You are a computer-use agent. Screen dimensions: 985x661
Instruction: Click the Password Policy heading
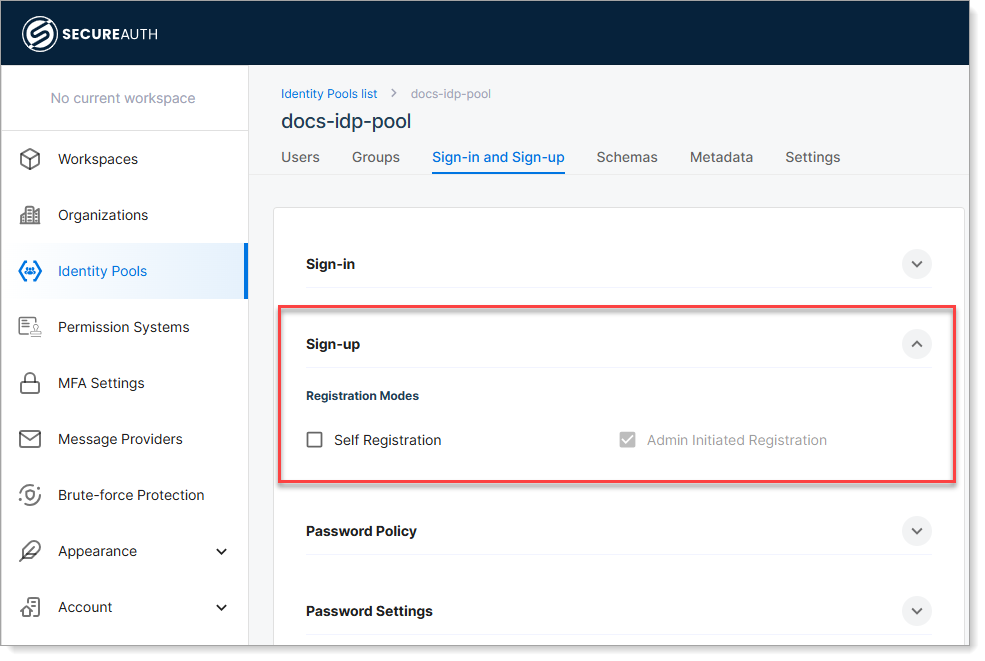(361, 531)
